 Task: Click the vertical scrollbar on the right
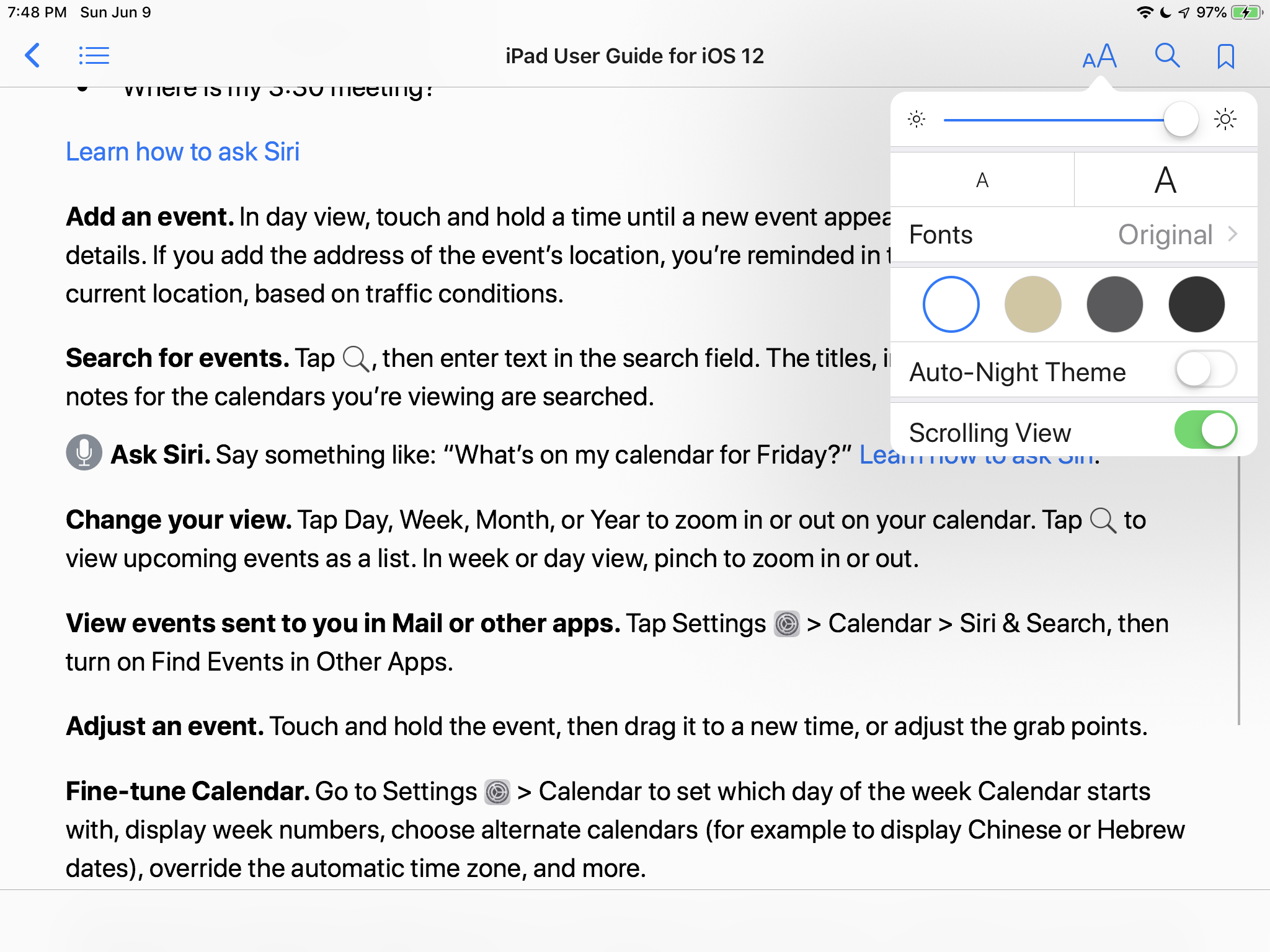(1238, 589)
